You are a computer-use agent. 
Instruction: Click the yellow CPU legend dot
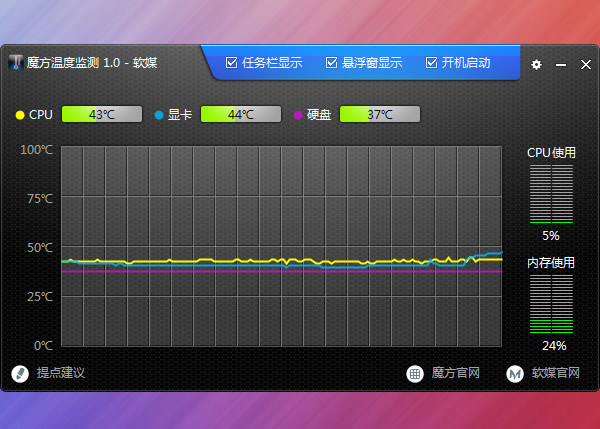(x=20, y=115)
